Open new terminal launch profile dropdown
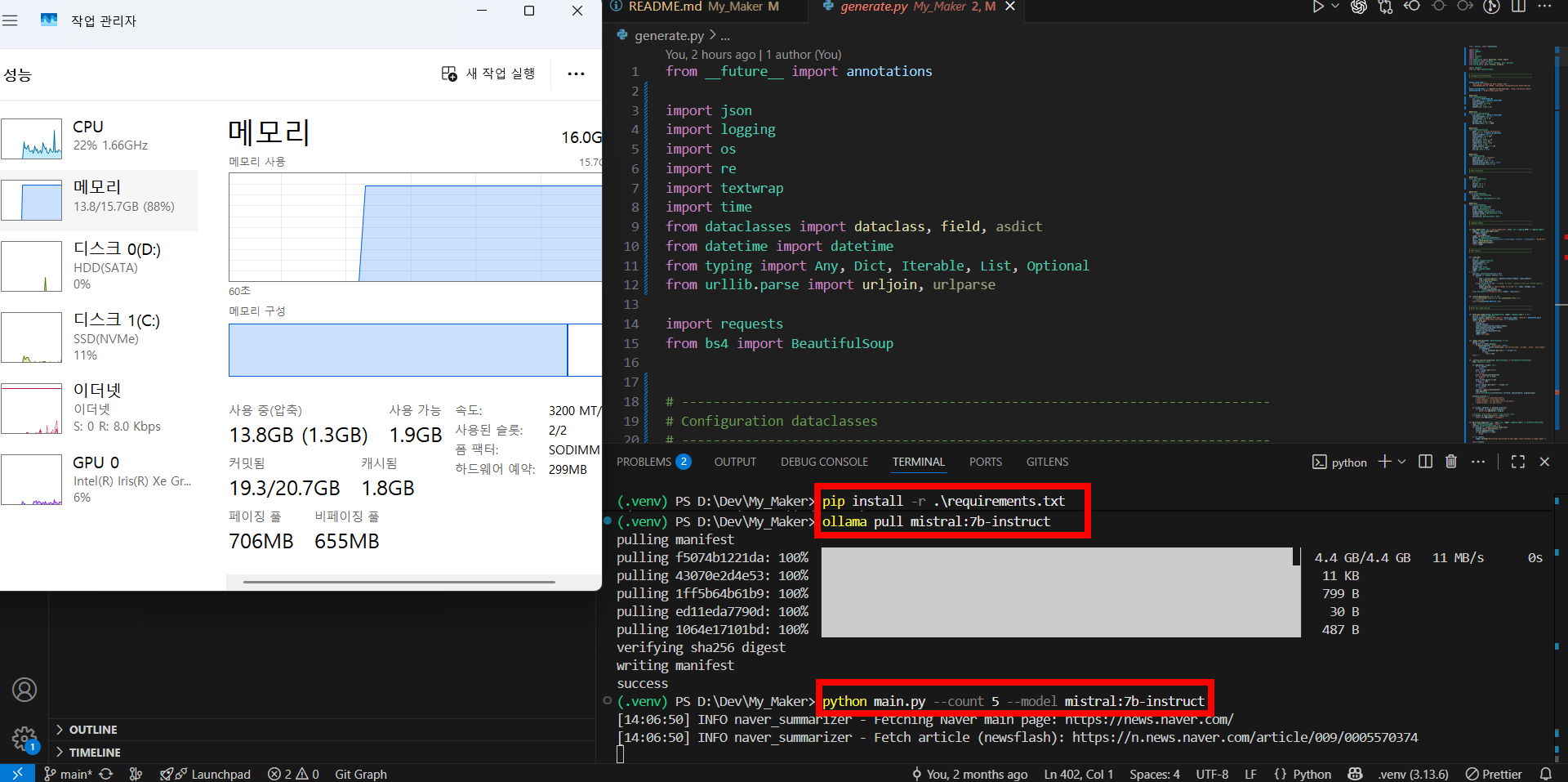 point(1402,462)
